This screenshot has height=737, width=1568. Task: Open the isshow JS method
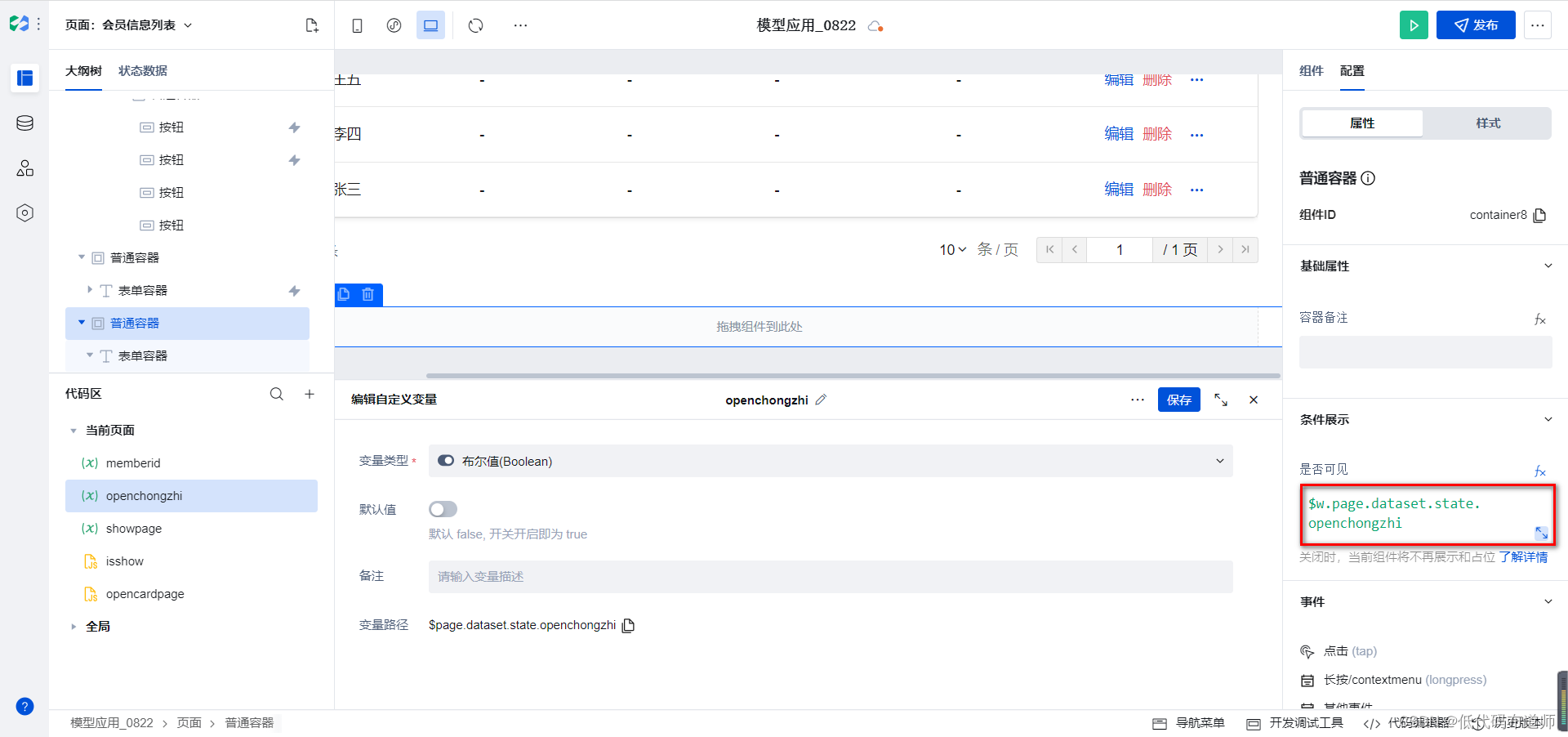click(x=191, y=561)
